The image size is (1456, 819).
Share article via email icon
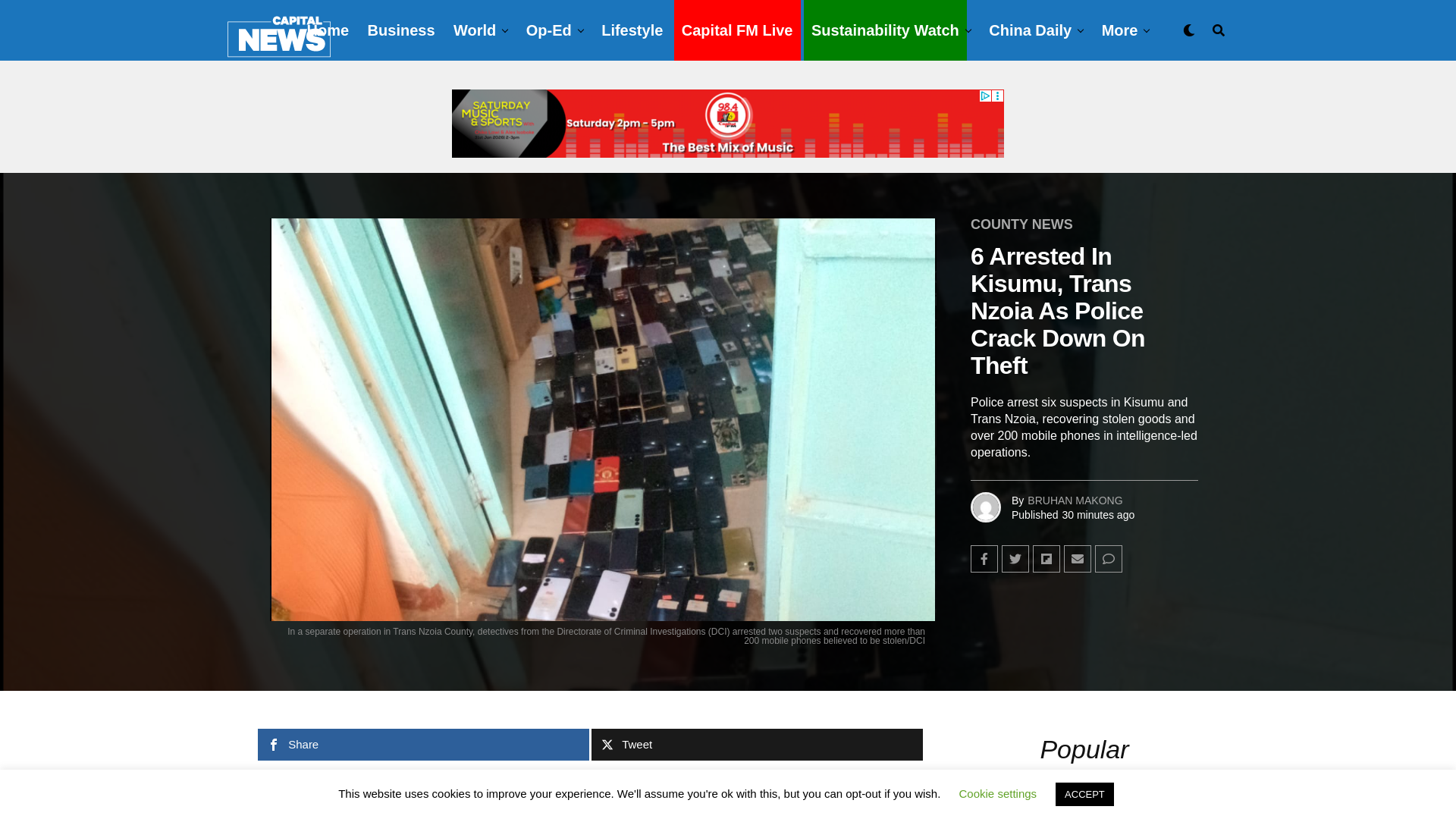(1078, 559)
